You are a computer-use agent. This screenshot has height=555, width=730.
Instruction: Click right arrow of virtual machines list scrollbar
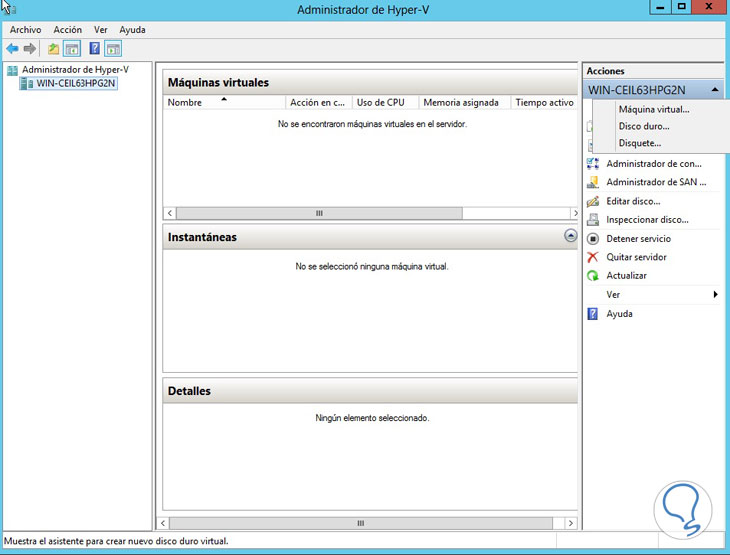[x=575, y=213]
